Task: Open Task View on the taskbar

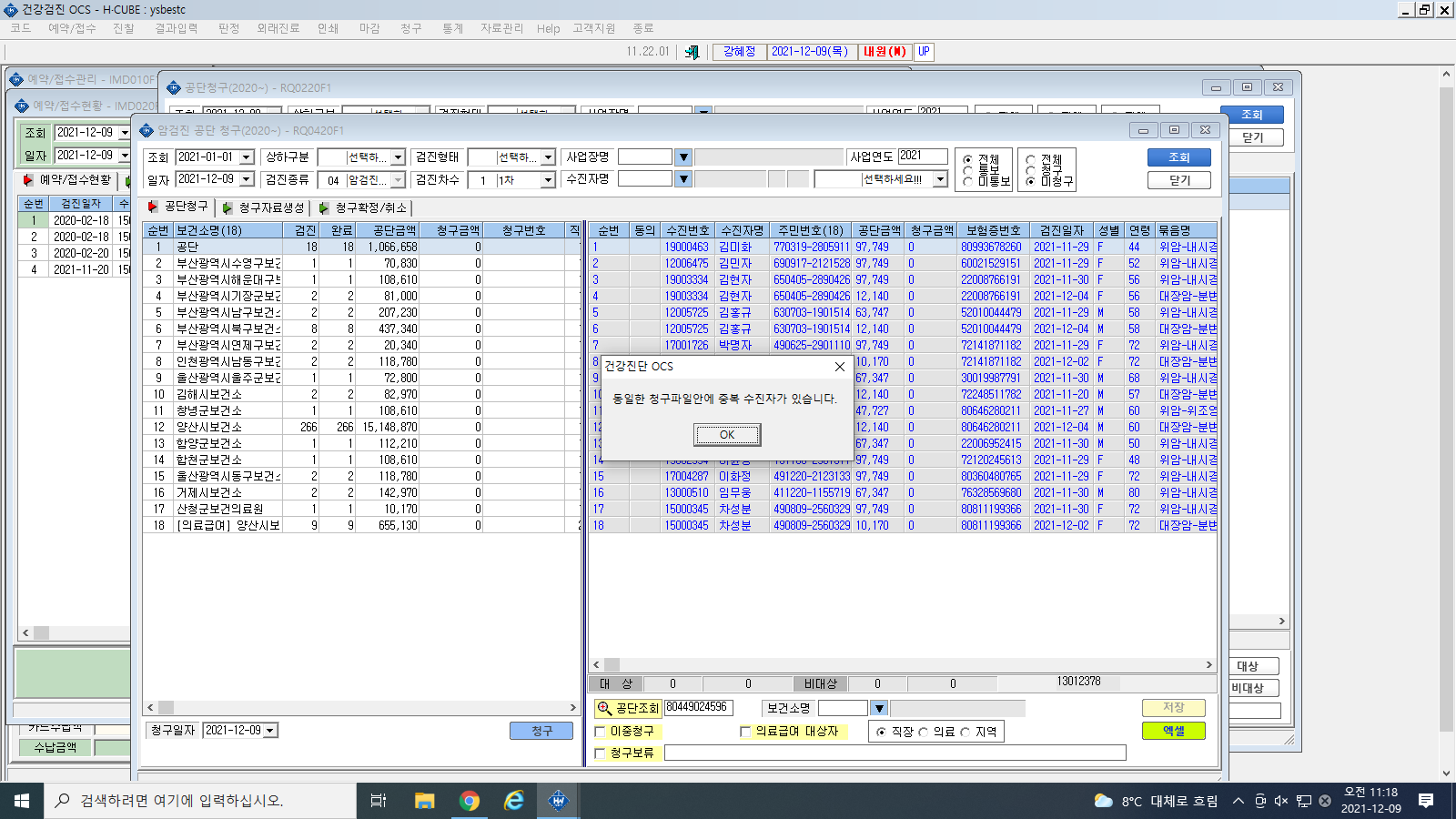Action: 379,801
